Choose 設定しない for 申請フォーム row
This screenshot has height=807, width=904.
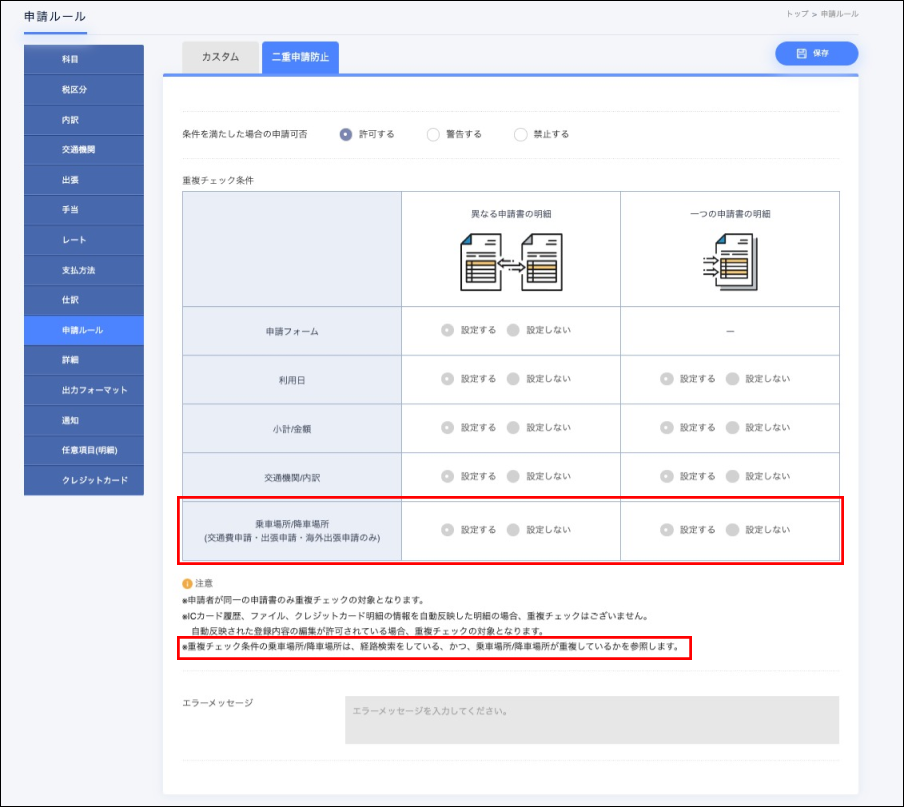pos(513,331)
